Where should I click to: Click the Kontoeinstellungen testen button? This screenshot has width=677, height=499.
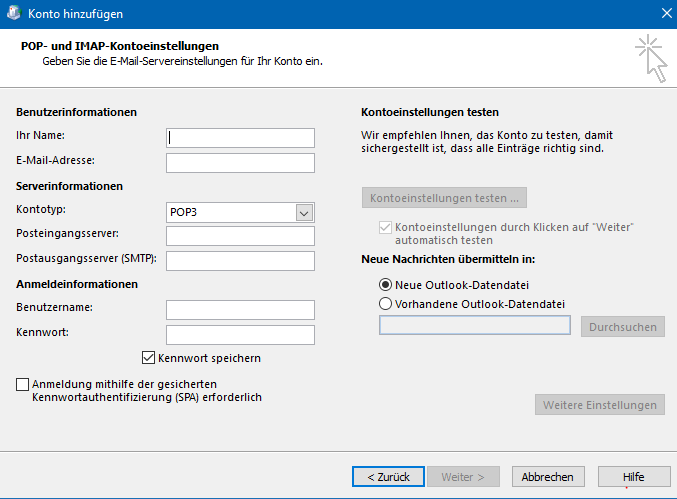tap(444, 197)
